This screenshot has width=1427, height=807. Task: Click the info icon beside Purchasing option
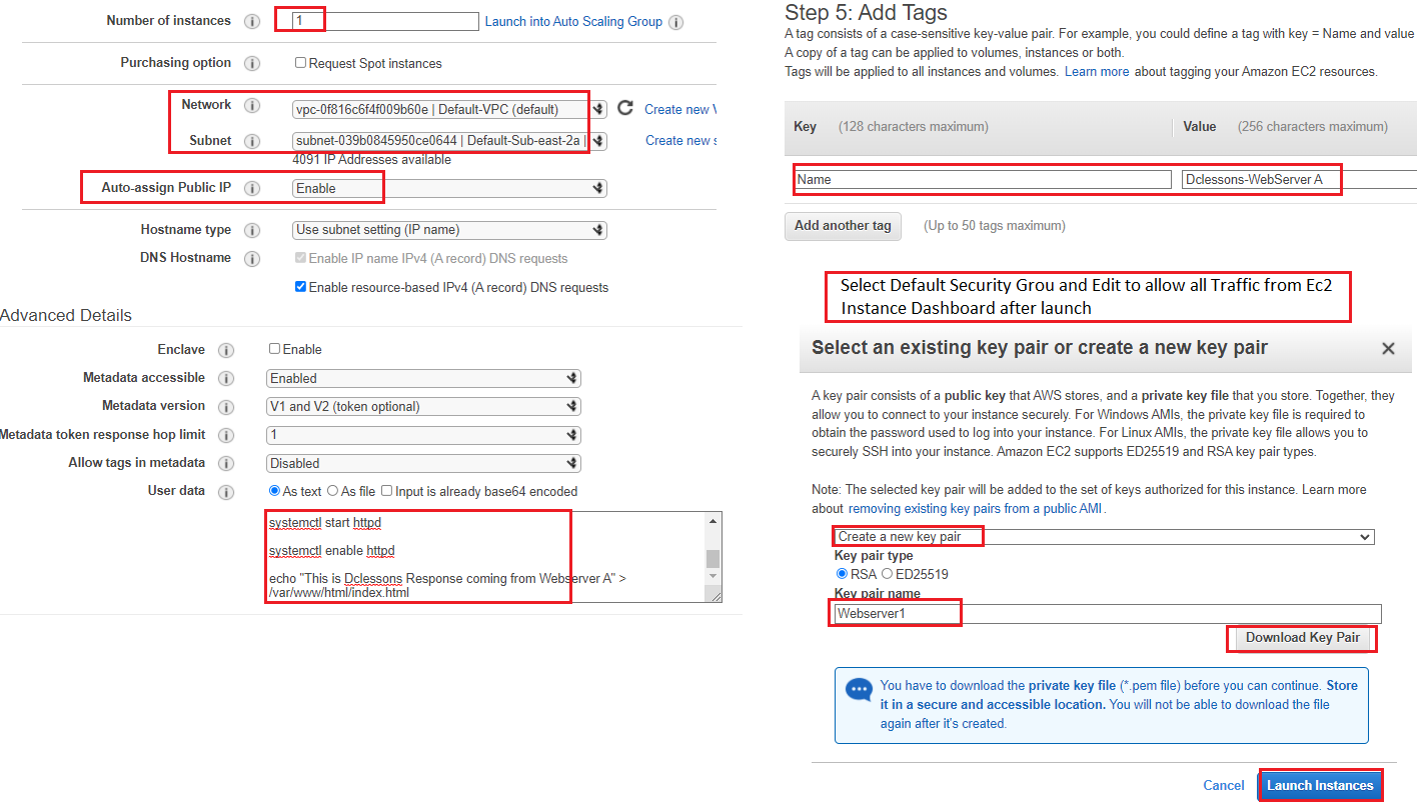point(252,63)
